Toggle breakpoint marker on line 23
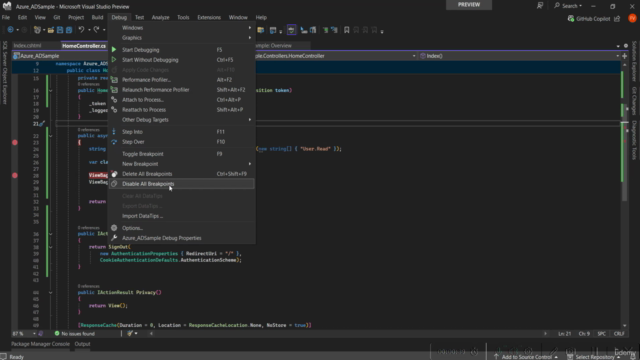This screenshot has width=640, height=360. [15, 142]
